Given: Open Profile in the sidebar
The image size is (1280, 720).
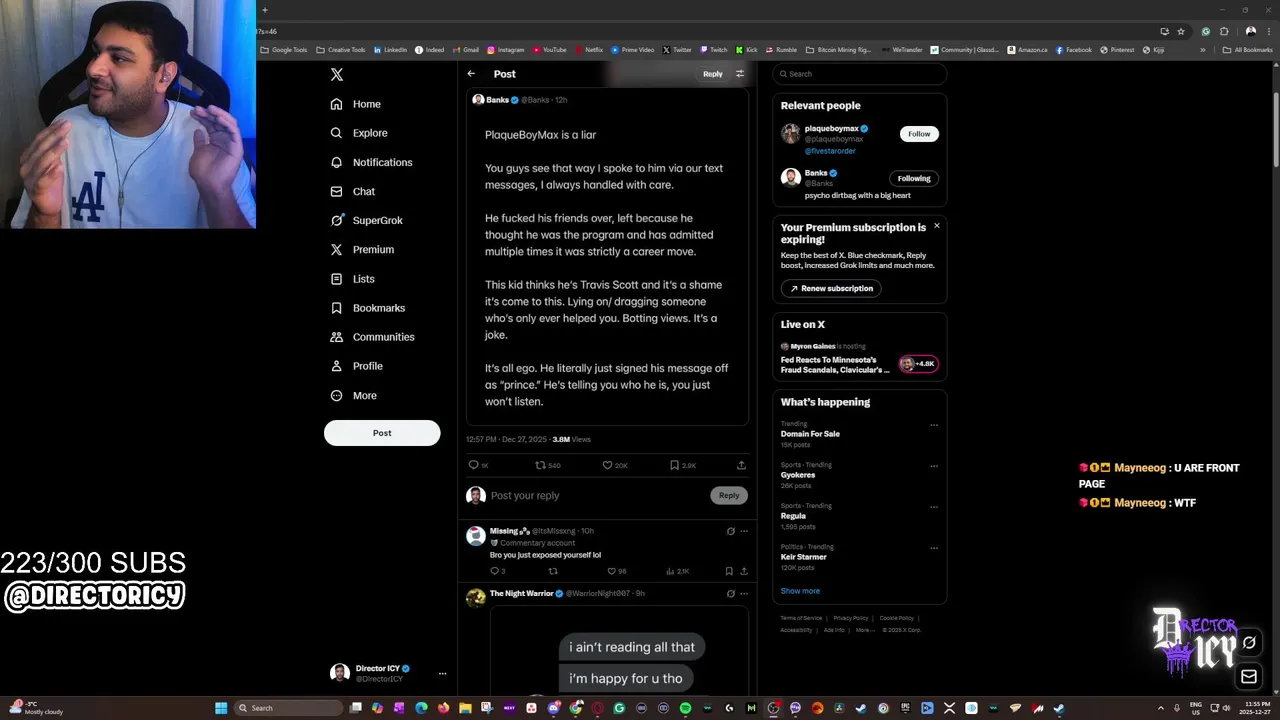Looking at the screenshot, I should [356, 366].
